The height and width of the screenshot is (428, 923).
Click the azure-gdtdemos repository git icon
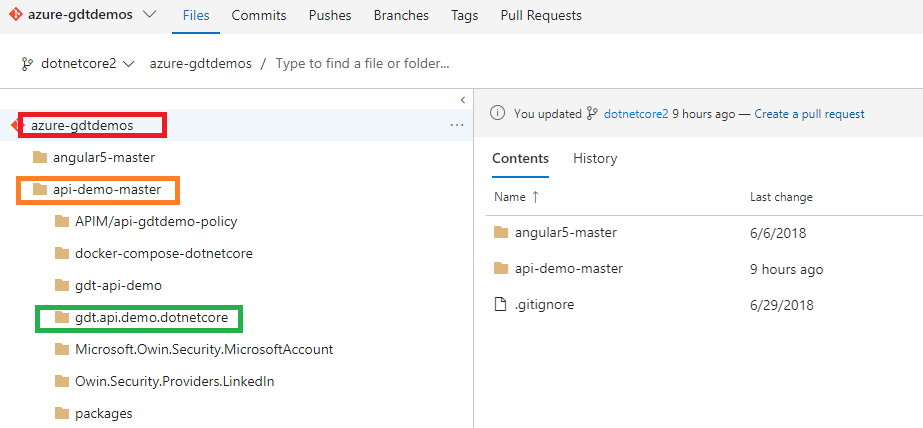click(15, 15)
